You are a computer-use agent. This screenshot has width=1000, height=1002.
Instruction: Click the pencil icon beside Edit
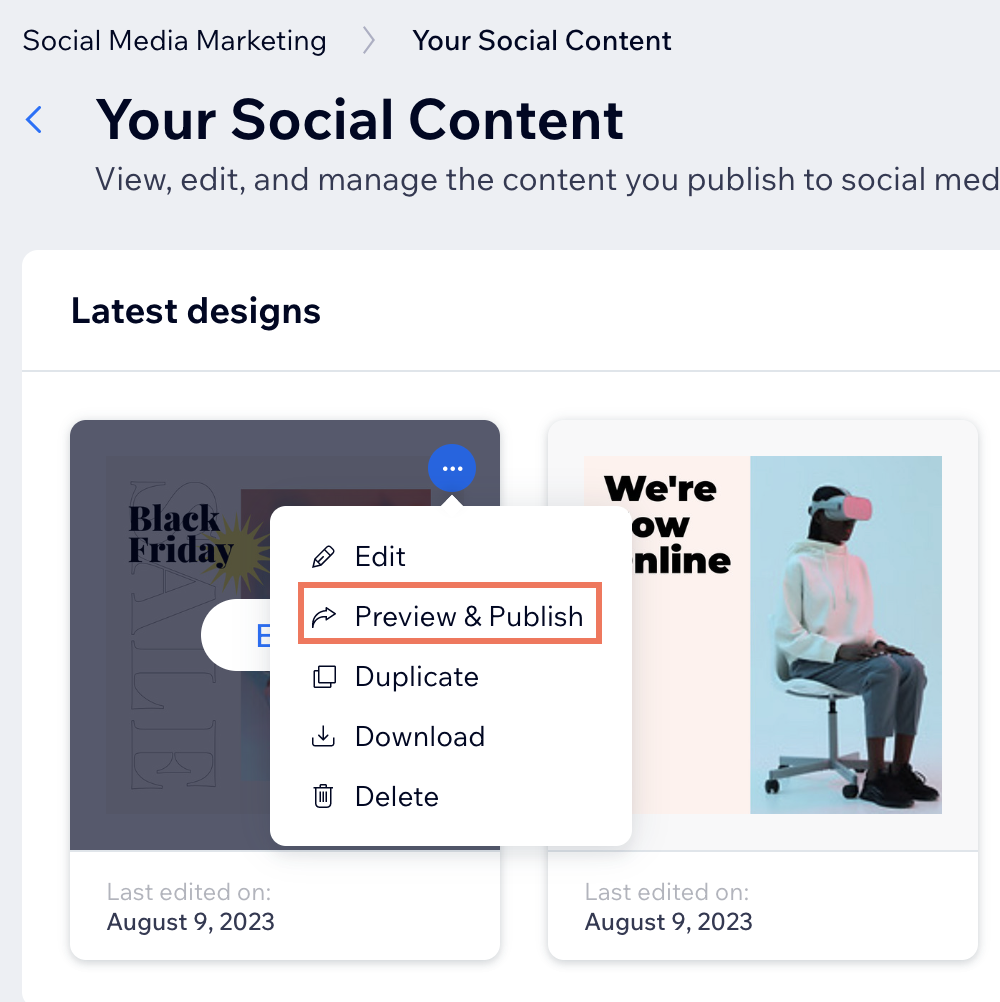click(323, 557)
